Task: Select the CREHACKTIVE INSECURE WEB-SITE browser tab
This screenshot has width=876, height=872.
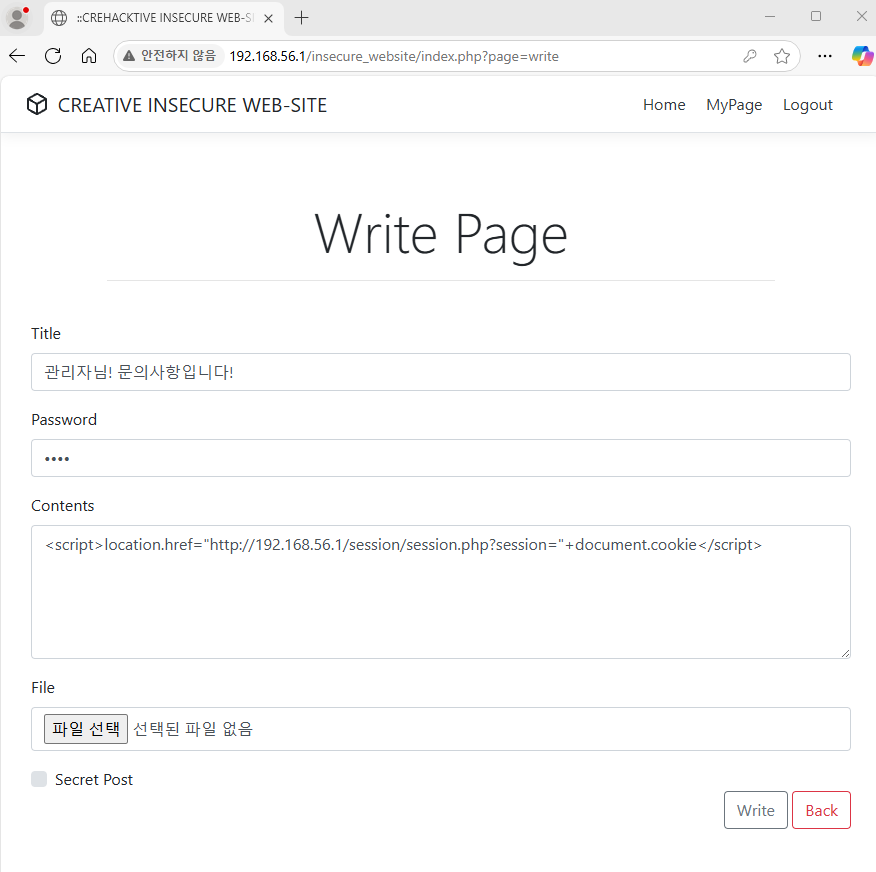Action: [x=165, y=18]
